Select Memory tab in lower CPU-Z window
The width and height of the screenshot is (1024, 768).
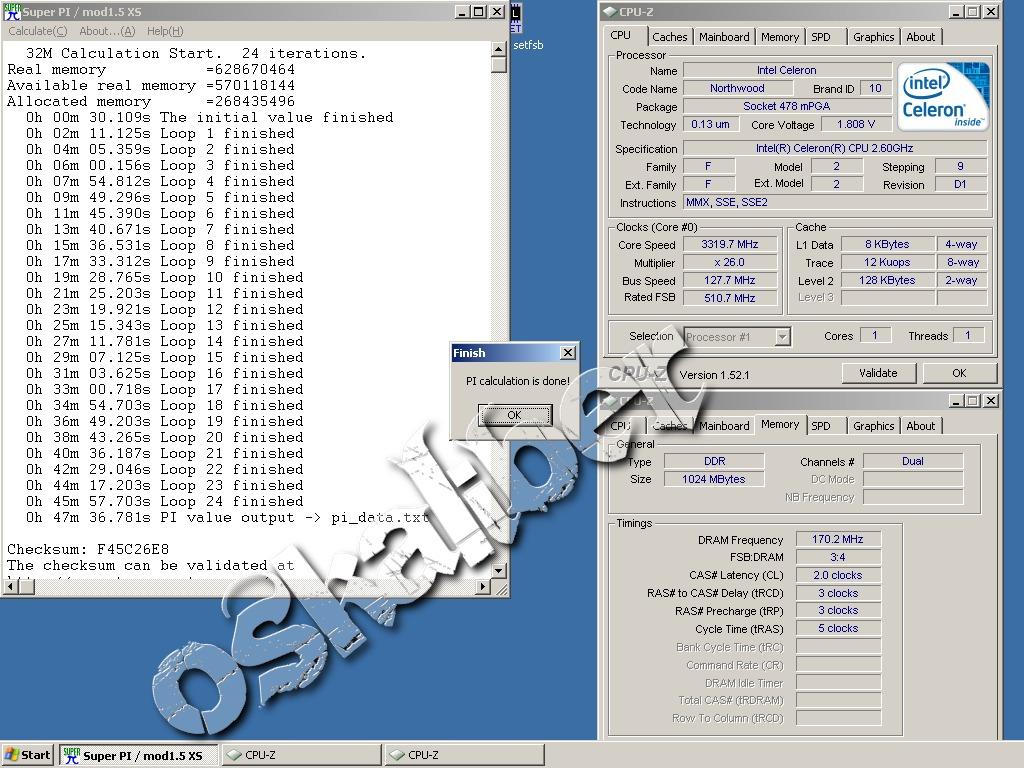(x=780, y=424)
